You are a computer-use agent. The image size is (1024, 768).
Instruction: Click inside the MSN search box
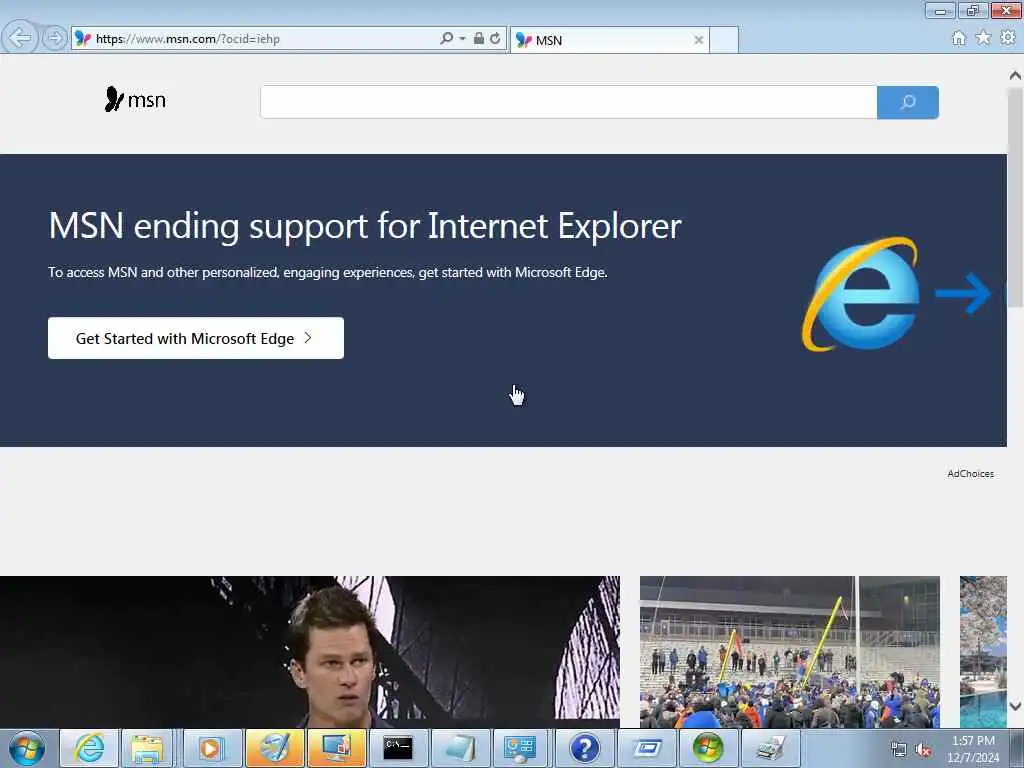(x=568, y=102)
